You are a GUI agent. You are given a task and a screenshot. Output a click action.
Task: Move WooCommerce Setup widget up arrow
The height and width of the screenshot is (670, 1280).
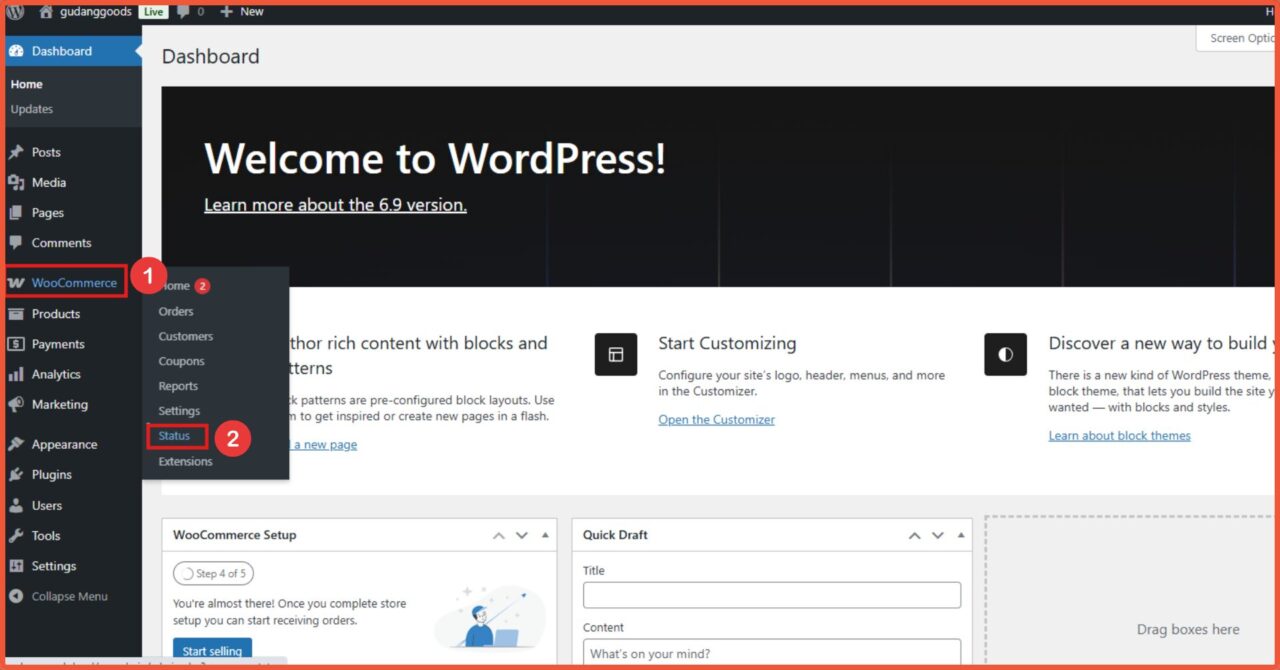[498, 536]
